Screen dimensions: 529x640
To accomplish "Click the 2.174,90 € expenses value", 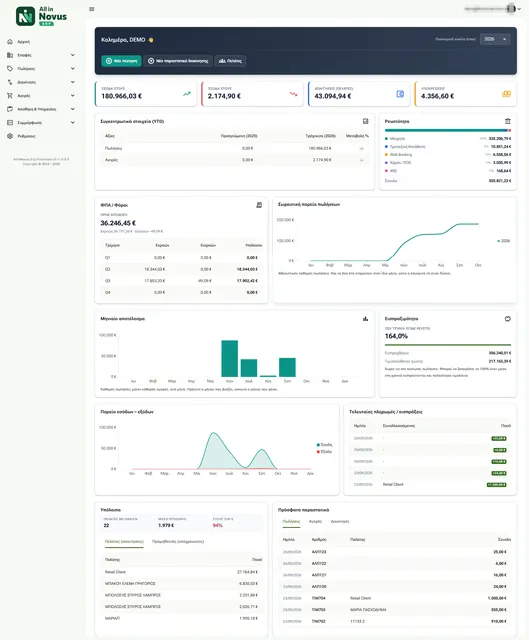I will (x=224, y=96).
